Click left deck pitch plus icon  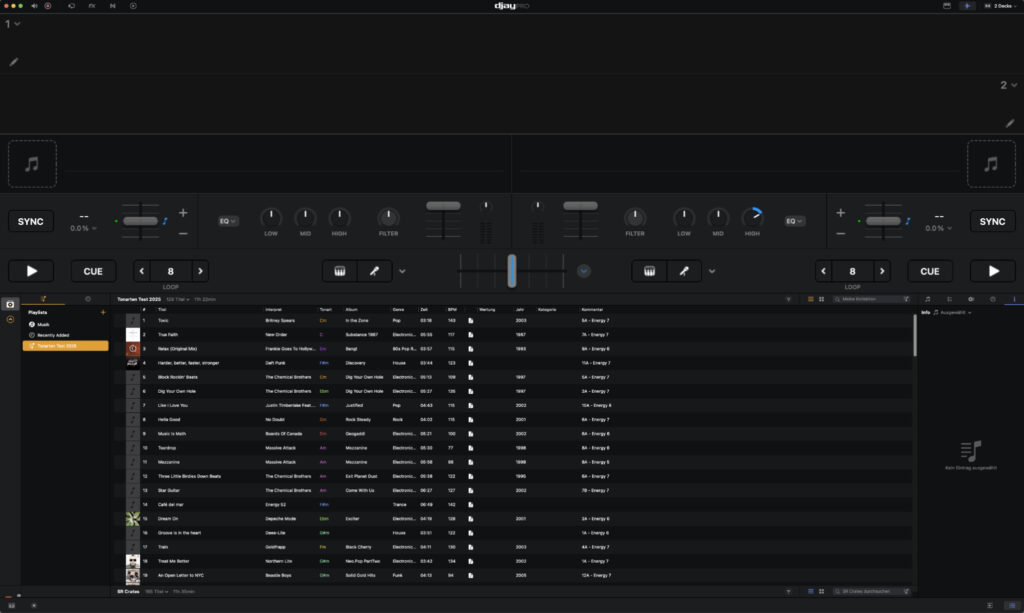coord(183,213)
